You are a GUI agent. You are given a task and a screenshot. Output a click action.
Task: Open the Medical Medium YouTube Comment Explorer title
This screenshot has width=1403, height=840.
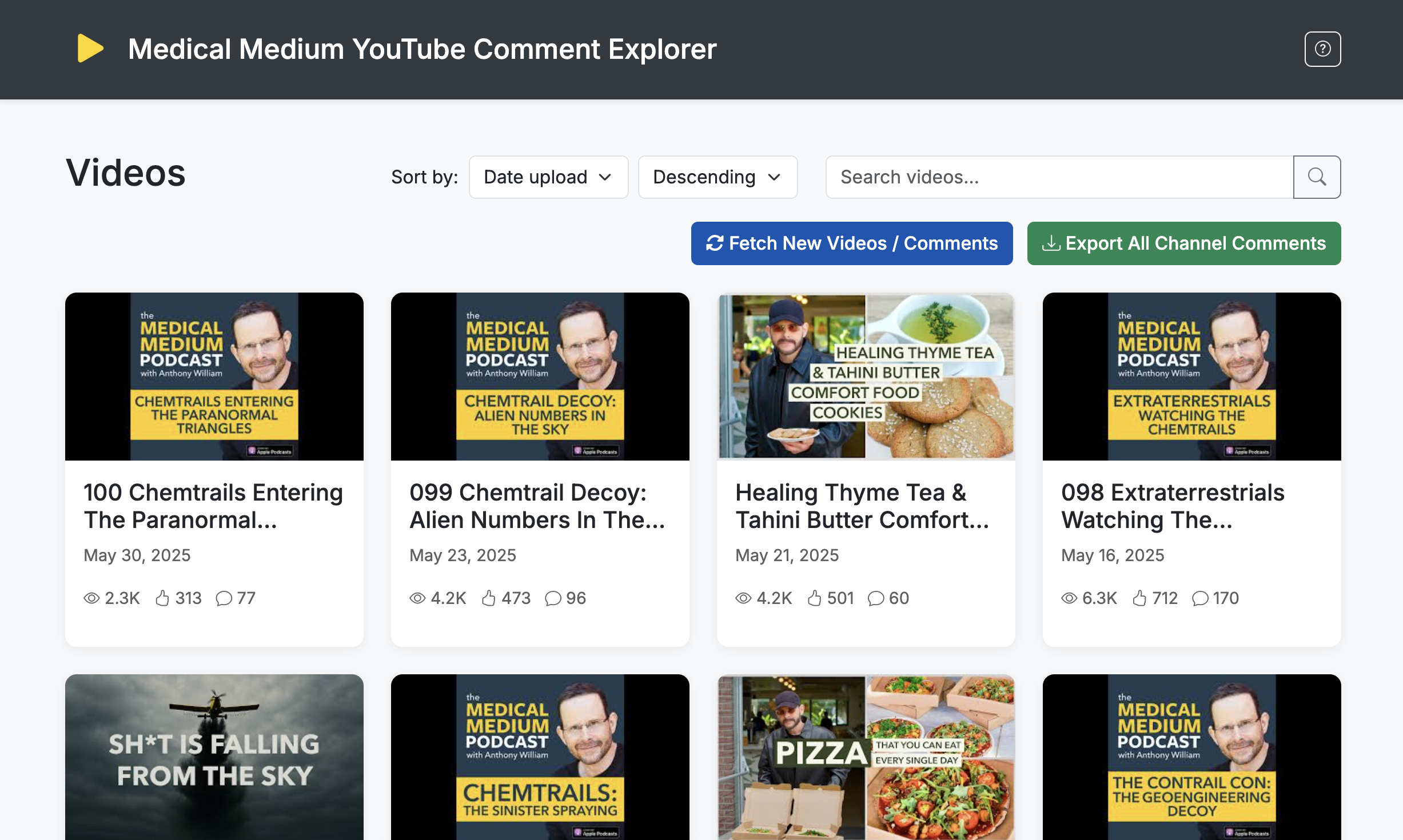pyautogui.click(x=422, y=49)
